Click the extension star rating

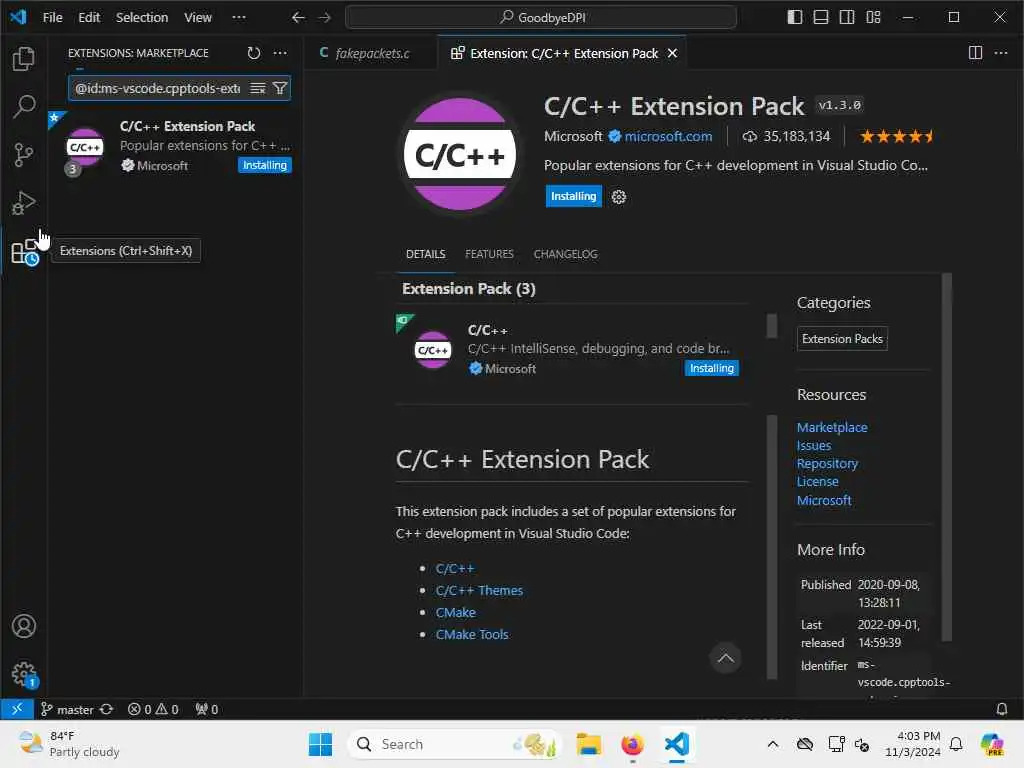pos(897,136)
